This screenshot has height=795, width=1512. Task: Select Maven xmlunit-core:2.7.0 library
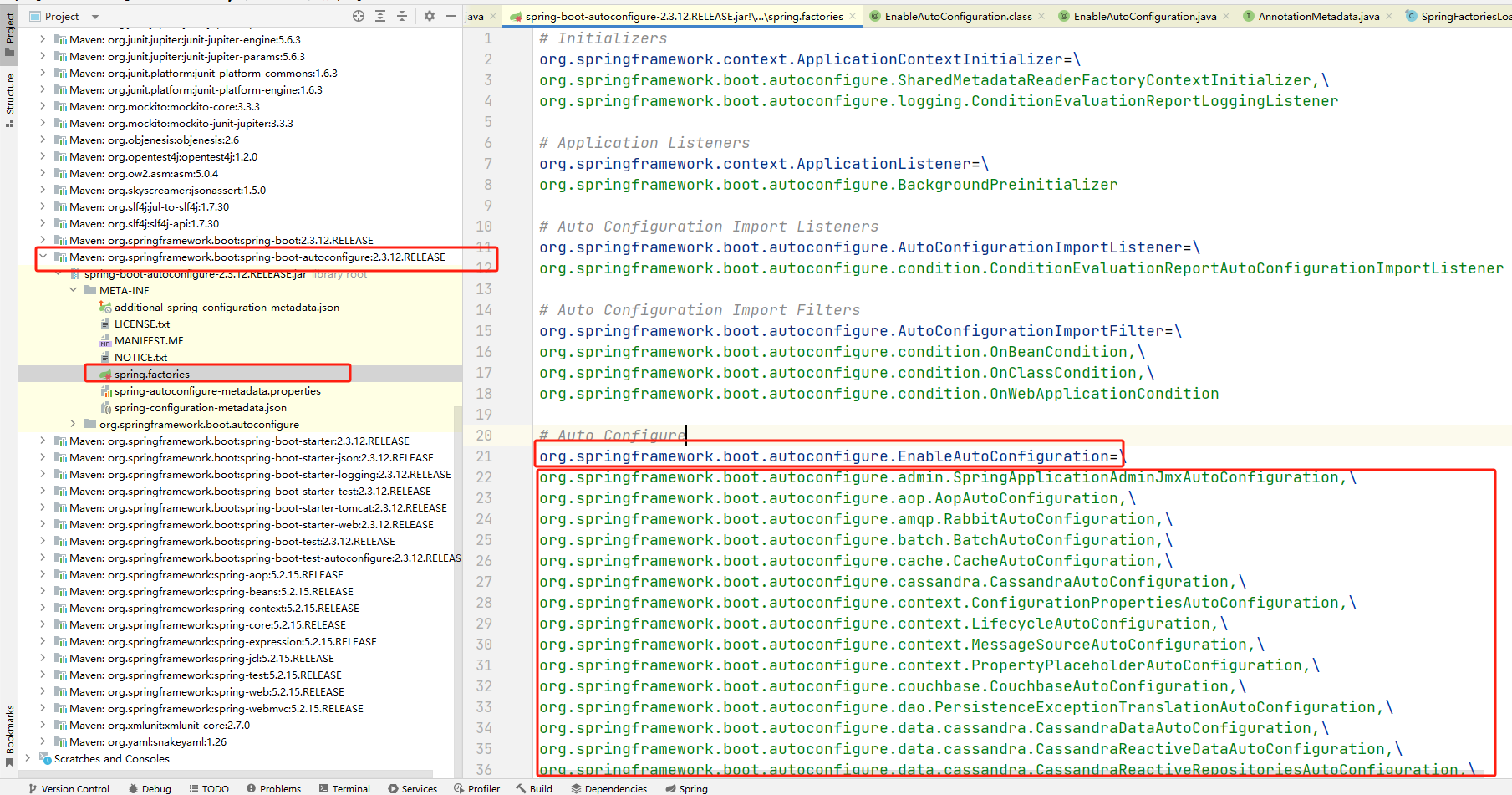[x=160, y=725]
